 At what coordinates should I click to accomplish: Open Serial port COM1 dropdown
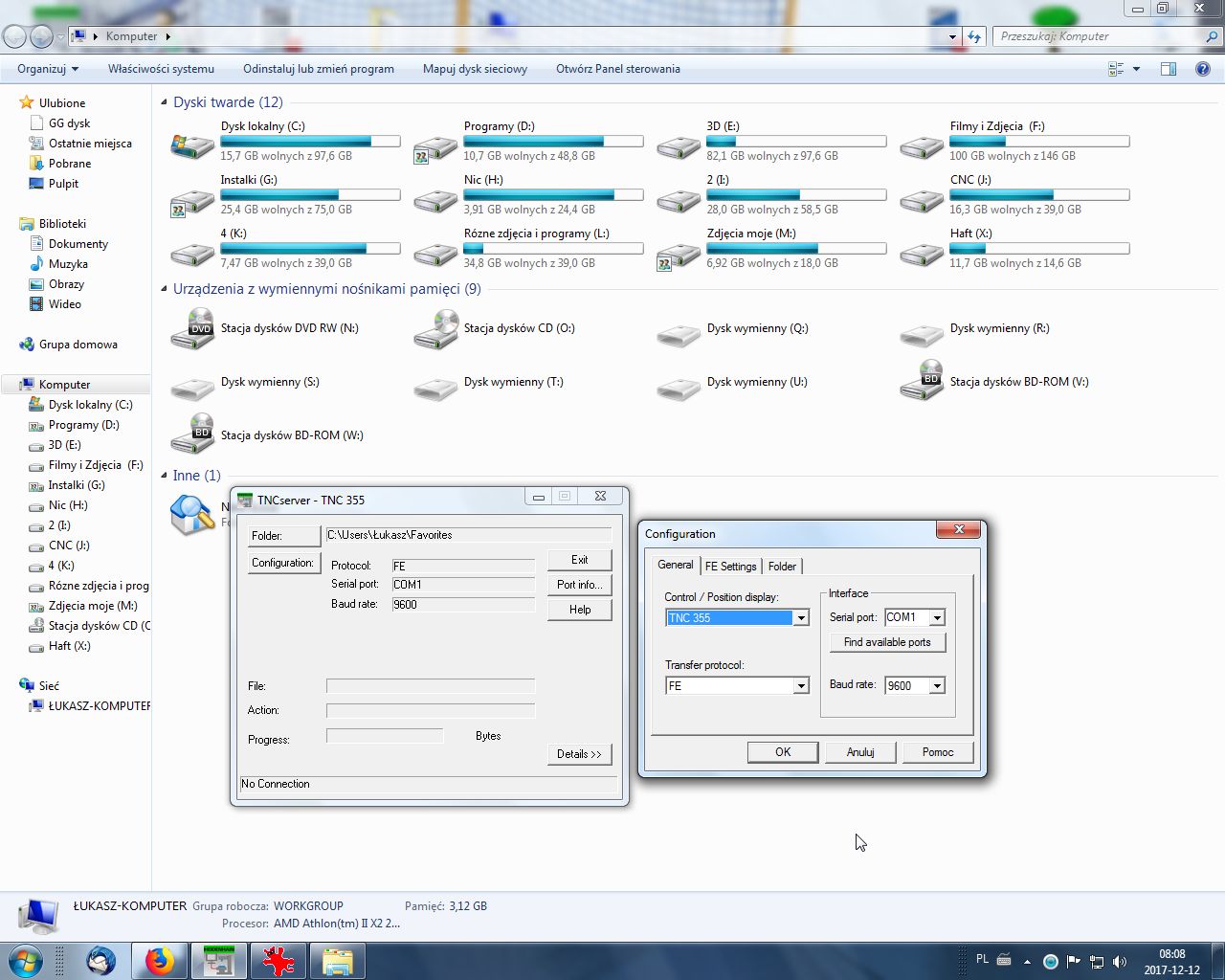[x=937, y=617]
